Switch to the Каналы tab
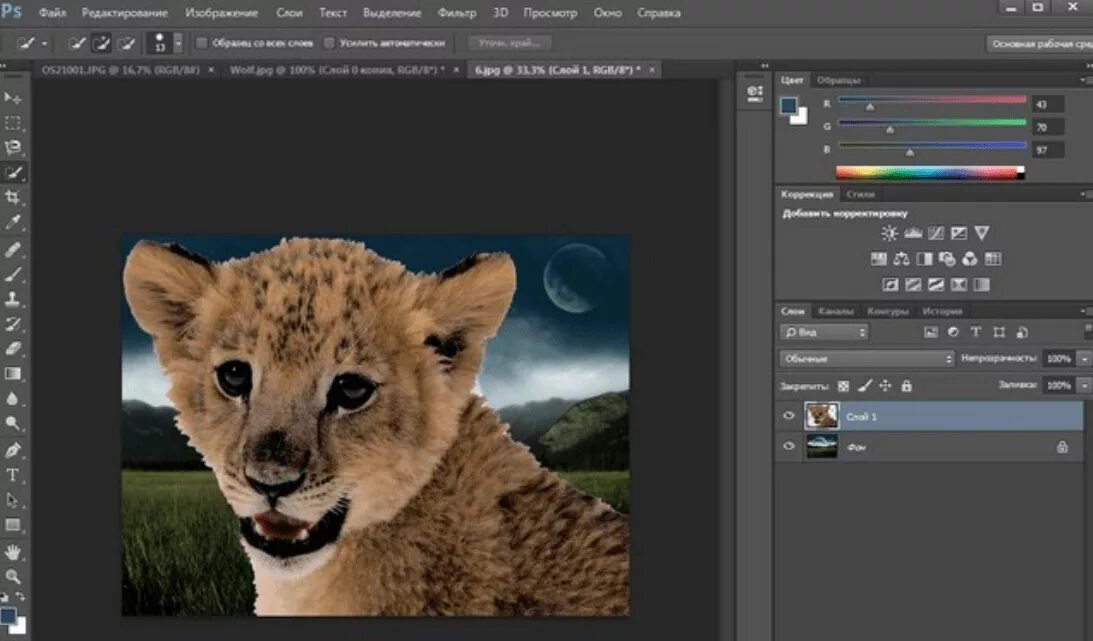This screenshot has height=641, width=1093. 835,311
